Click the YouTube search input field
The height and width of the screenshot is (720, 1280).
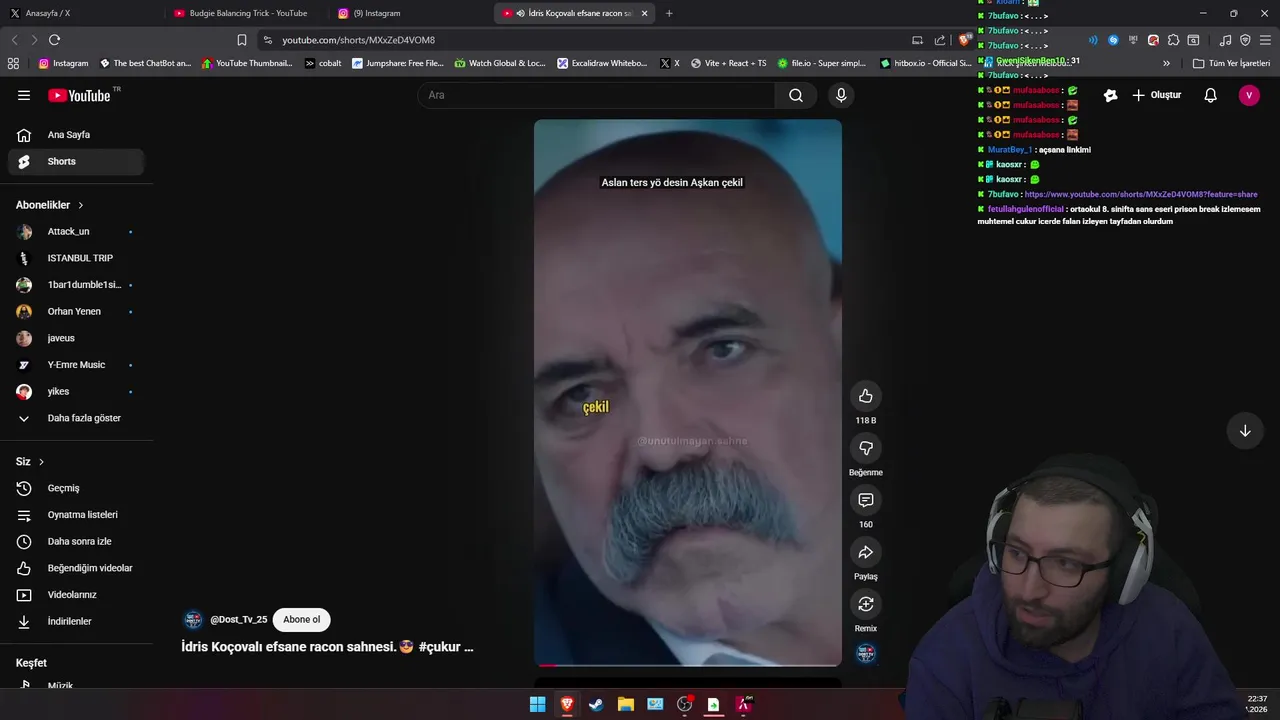pos(596,95)
